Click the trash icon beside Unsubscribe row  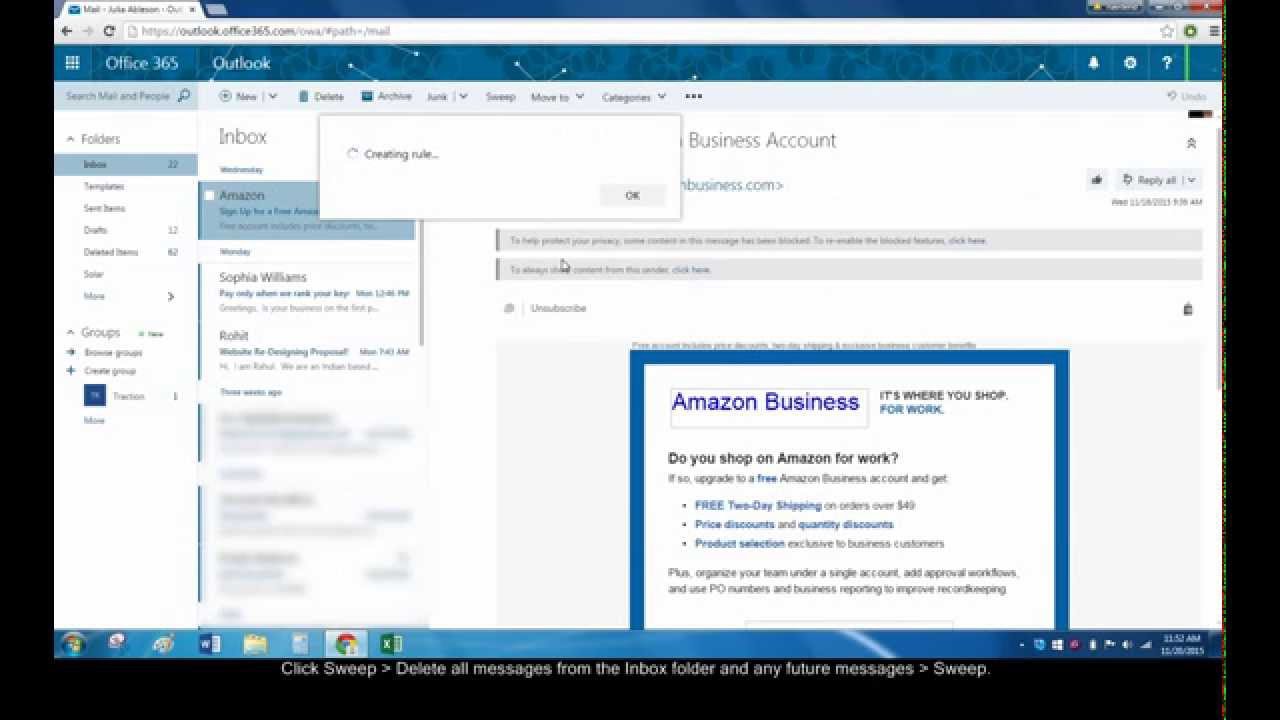click(1188, 309)
